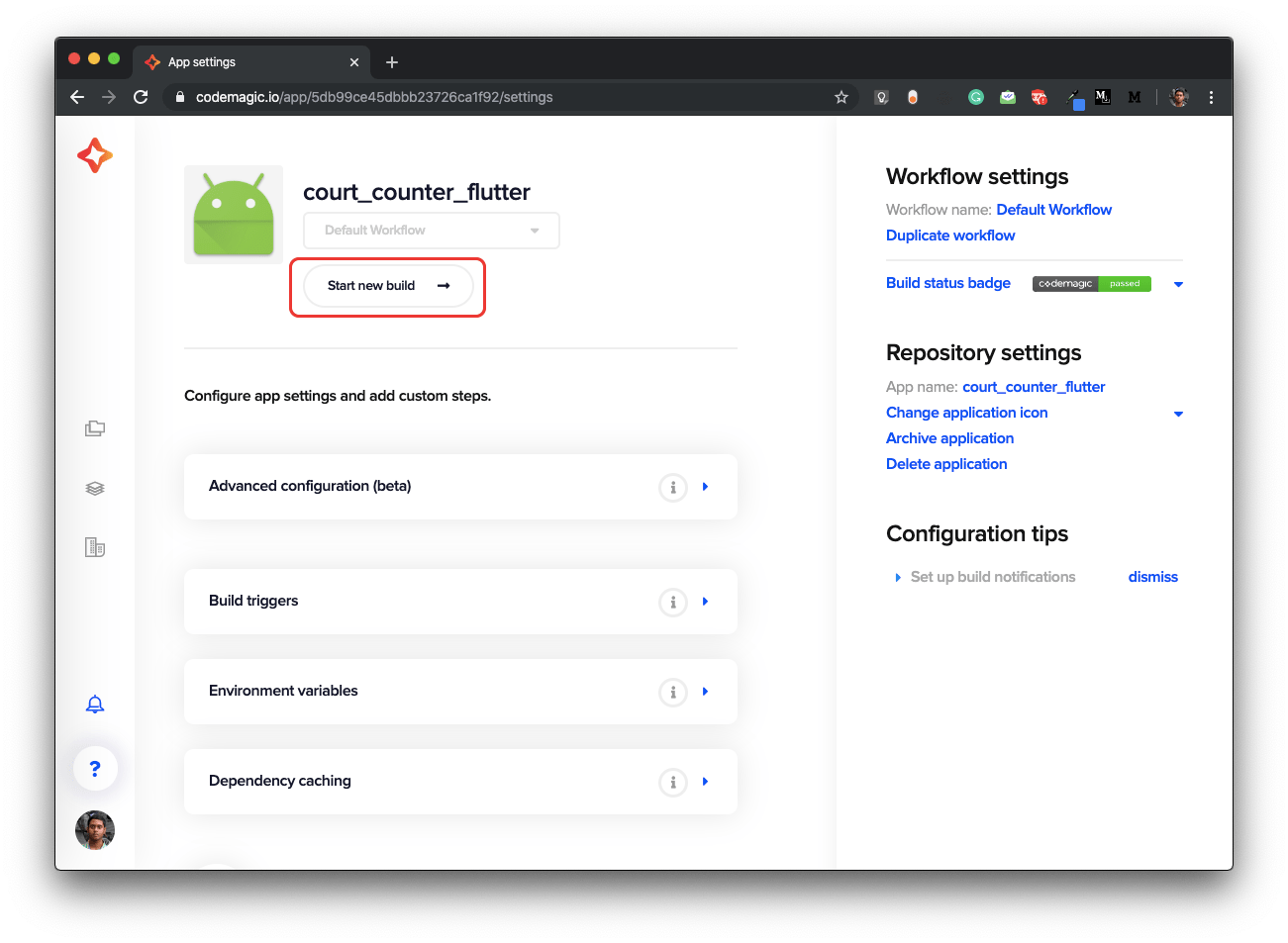
Task: Click Change application icon
Action: click(966, 413)
